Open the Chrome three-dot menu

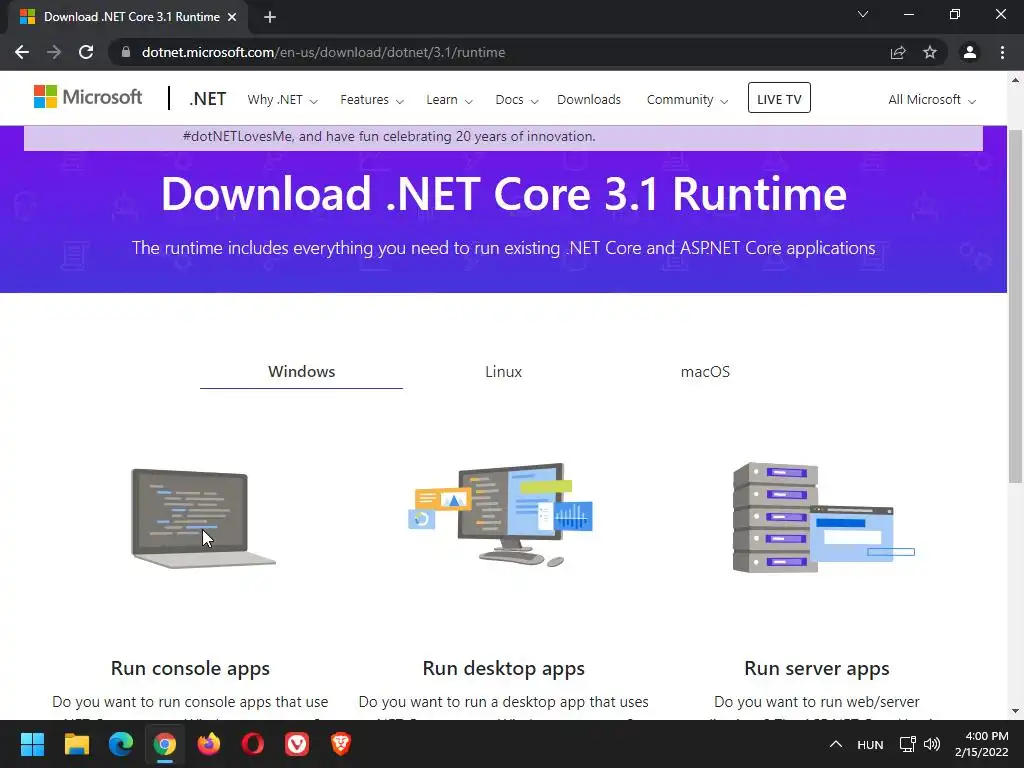pos(1002,52)
